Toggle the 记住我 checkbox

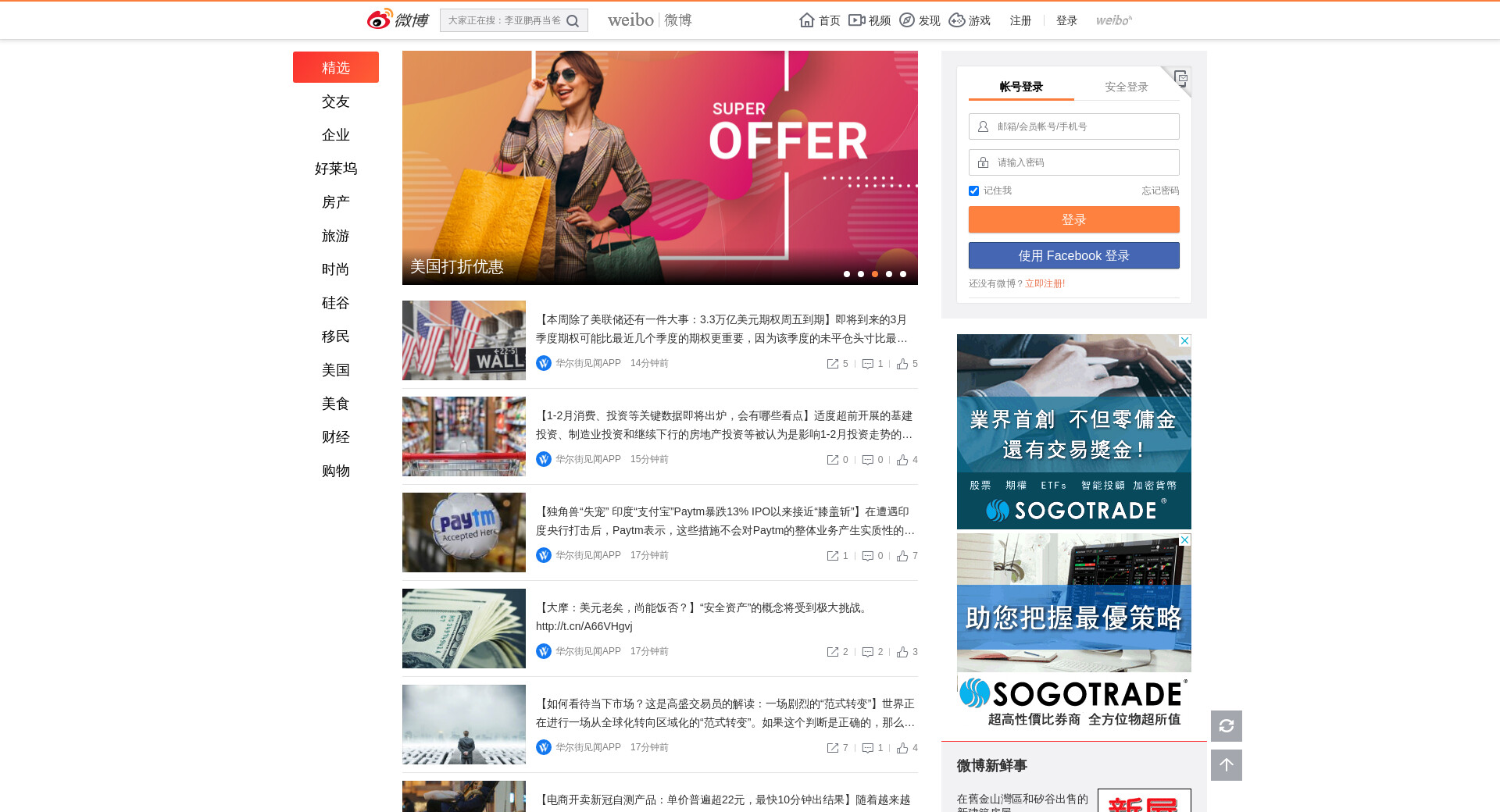pyautogui.click(x=973, y=191)
